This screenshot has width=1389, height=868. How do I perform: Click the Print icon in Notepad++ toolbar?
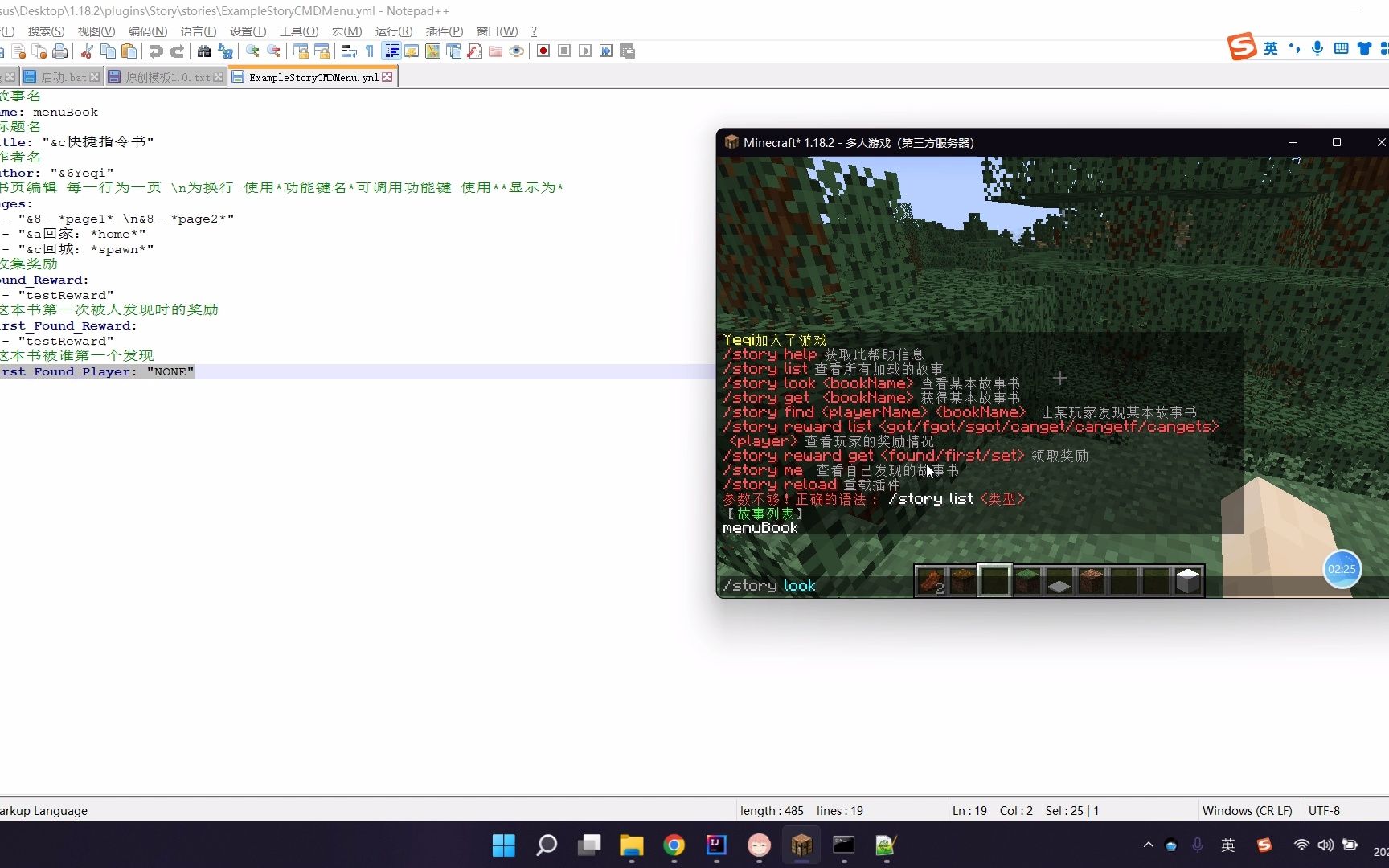coord(60,51)
